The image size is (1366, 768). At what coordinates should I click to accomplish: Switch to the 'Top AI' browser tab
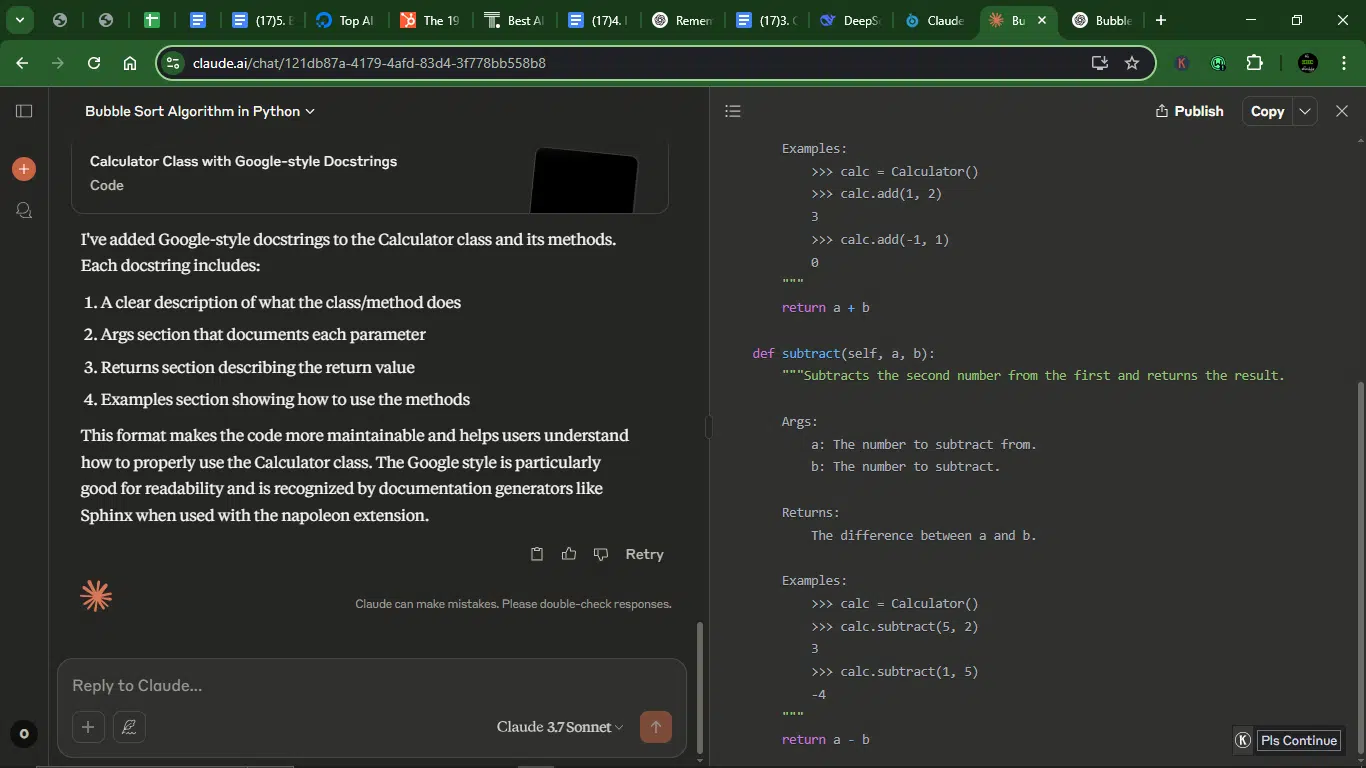tap(347, 20)
